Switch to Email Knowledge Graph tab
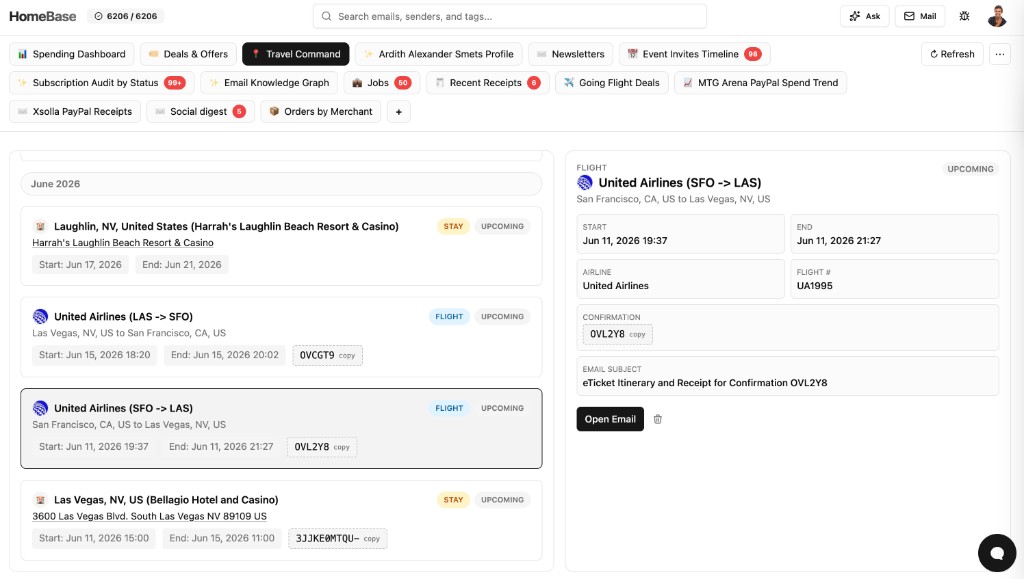Viewport: 1024px width, 579px height. coord(270,83)
